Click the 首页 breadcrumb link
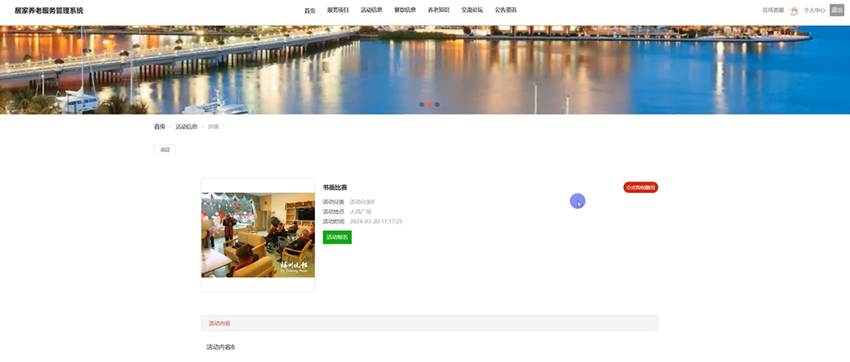This screenshot has height=362, width=850. (159, 126)
